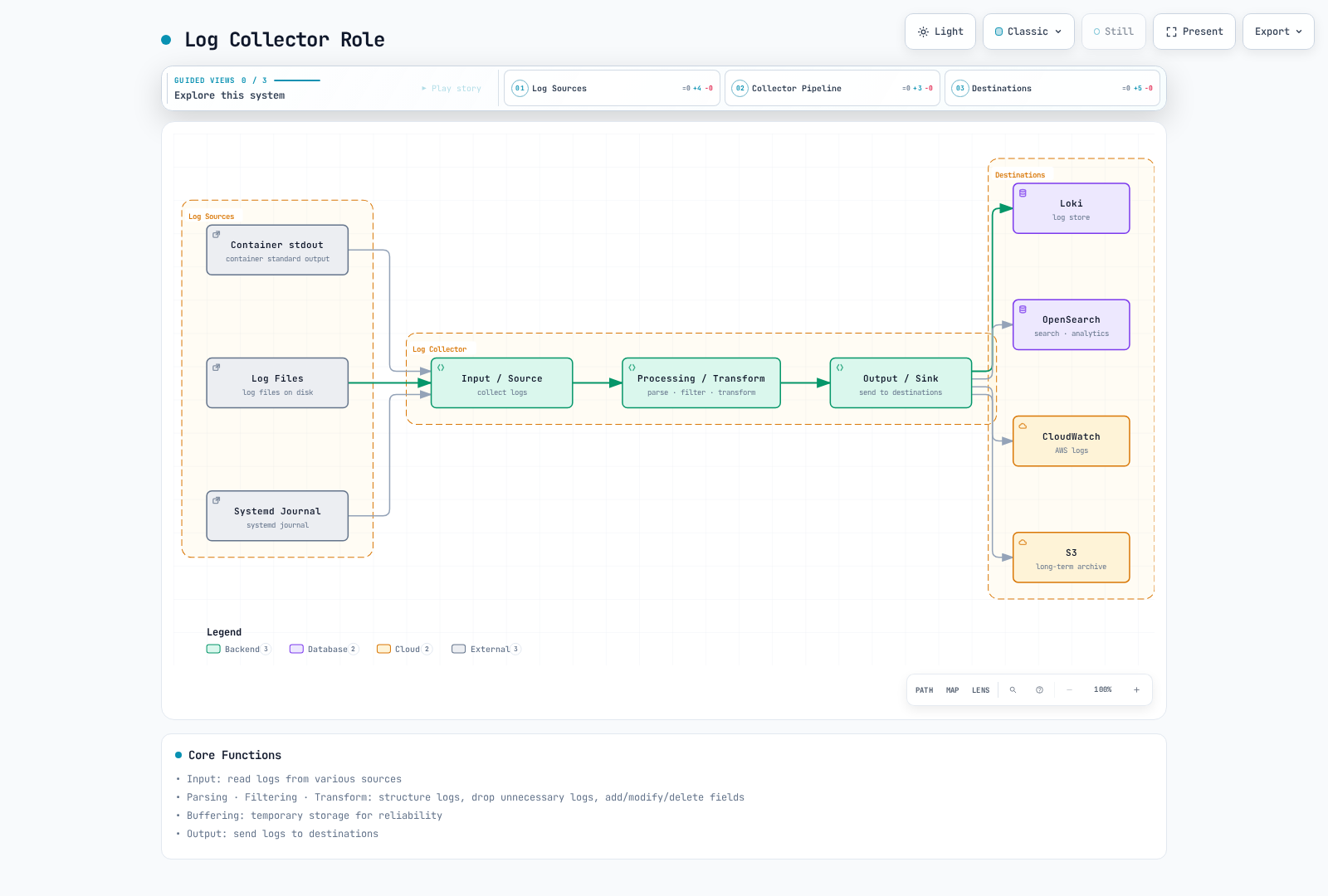Zoom in with plus button
Image resolution: width=1328 pixels, height=896 pixels.
coord(1136,689)
